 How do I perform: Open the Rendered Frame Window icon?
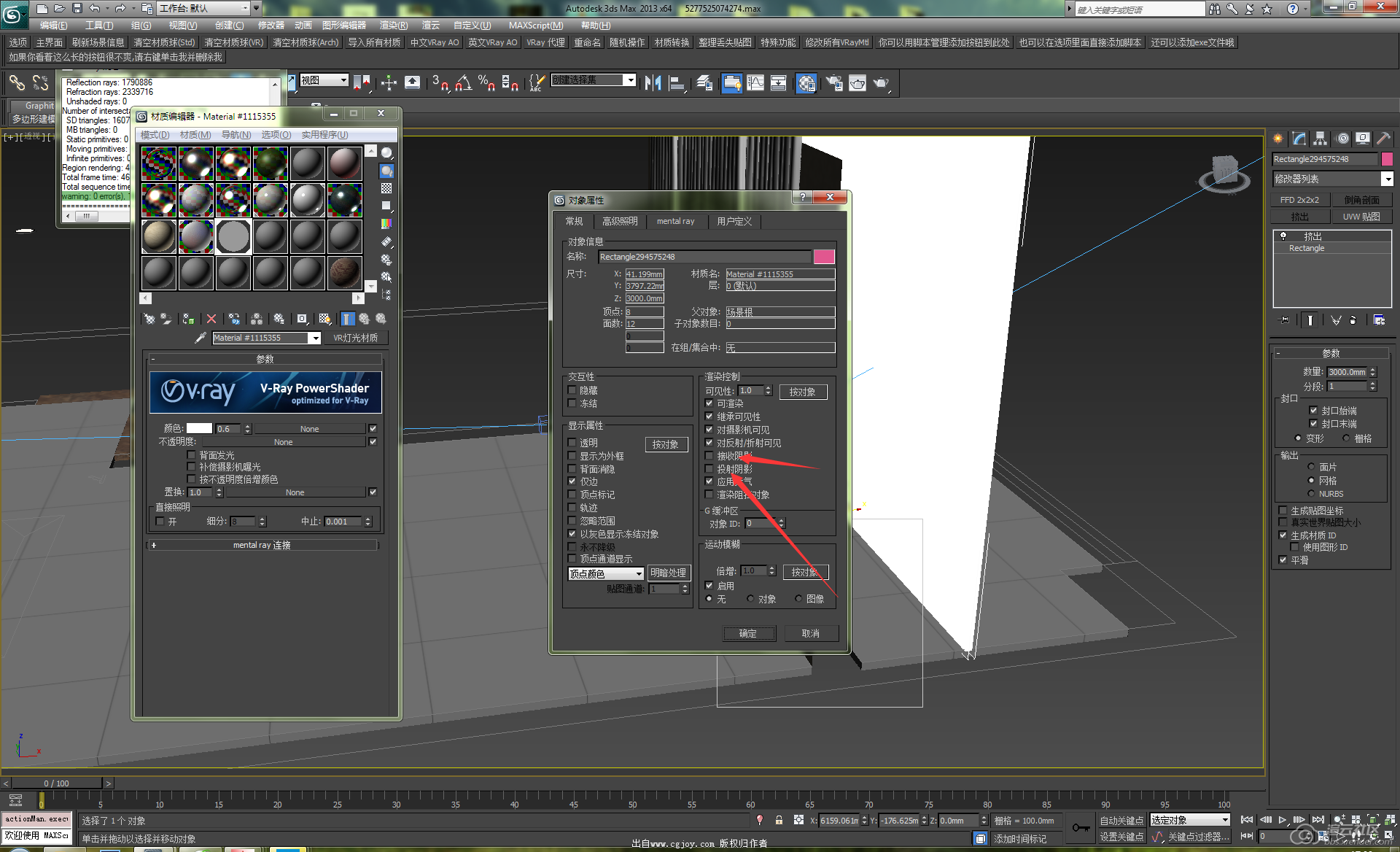pos(857,83)
